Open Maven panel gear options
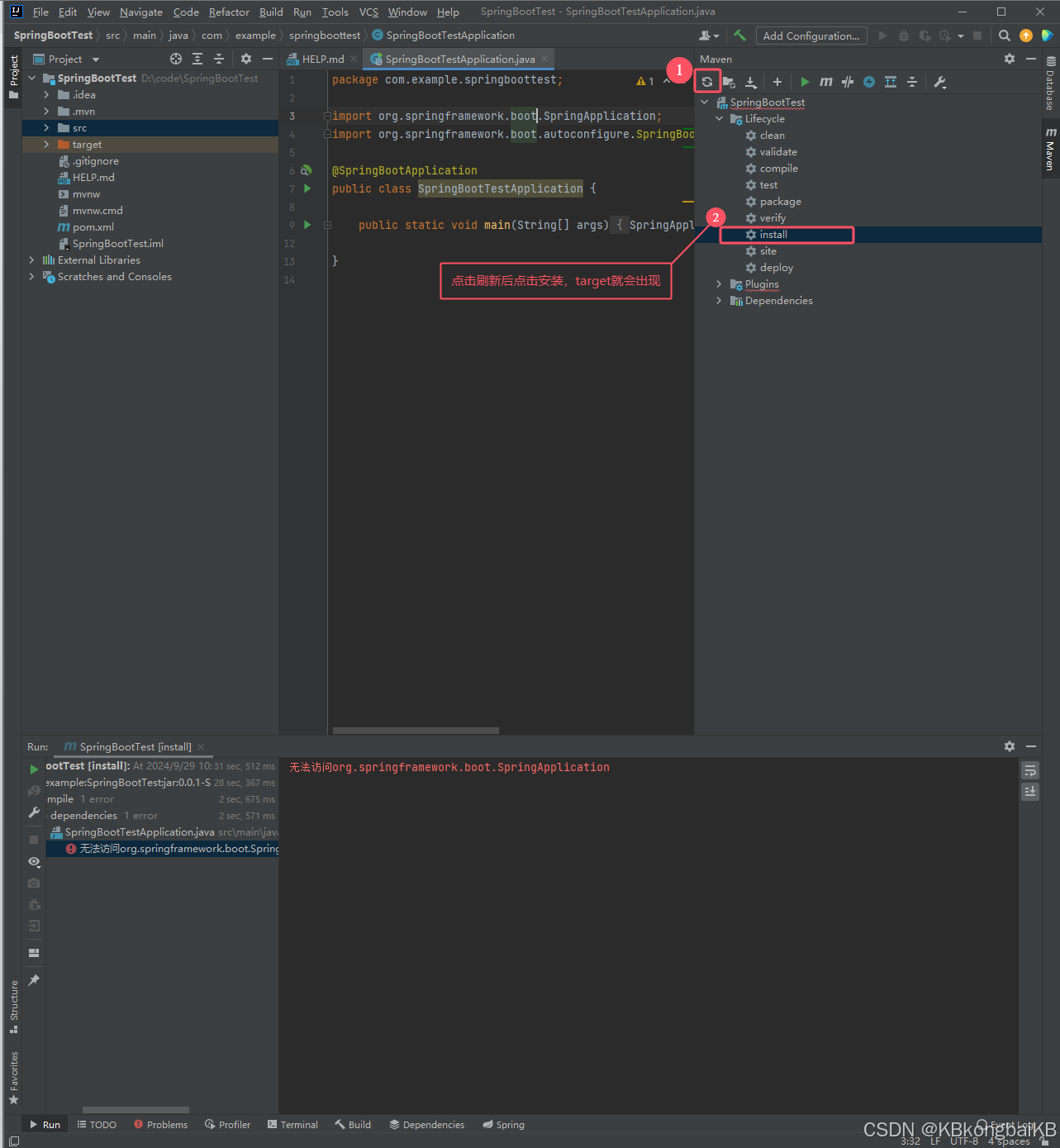This screenshot has width=1060, height=1148. pyautogui.click(x=1010, y=59)
